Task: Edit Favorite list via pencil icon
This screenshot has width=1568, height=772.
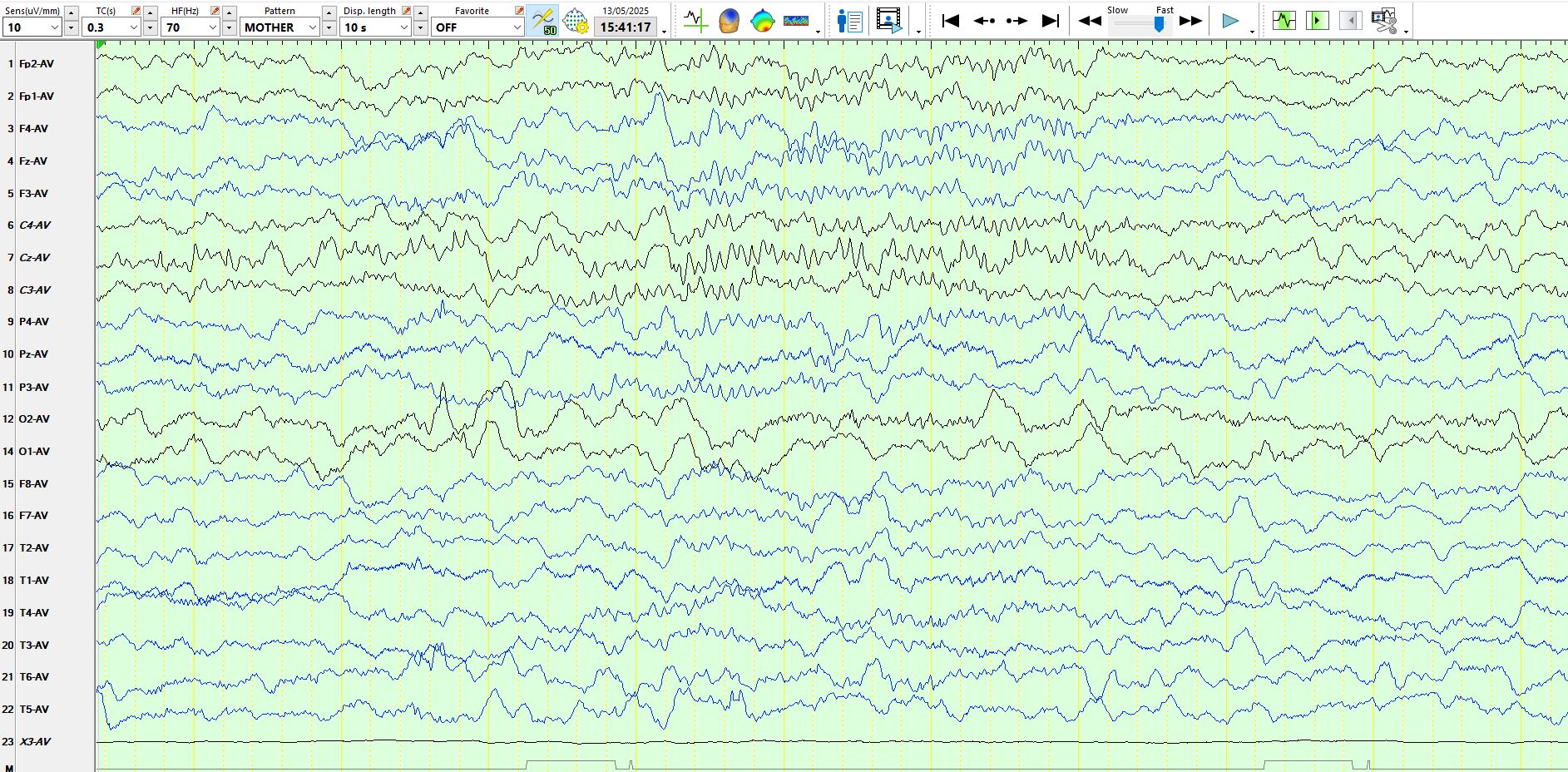Action: click(519, 11)
